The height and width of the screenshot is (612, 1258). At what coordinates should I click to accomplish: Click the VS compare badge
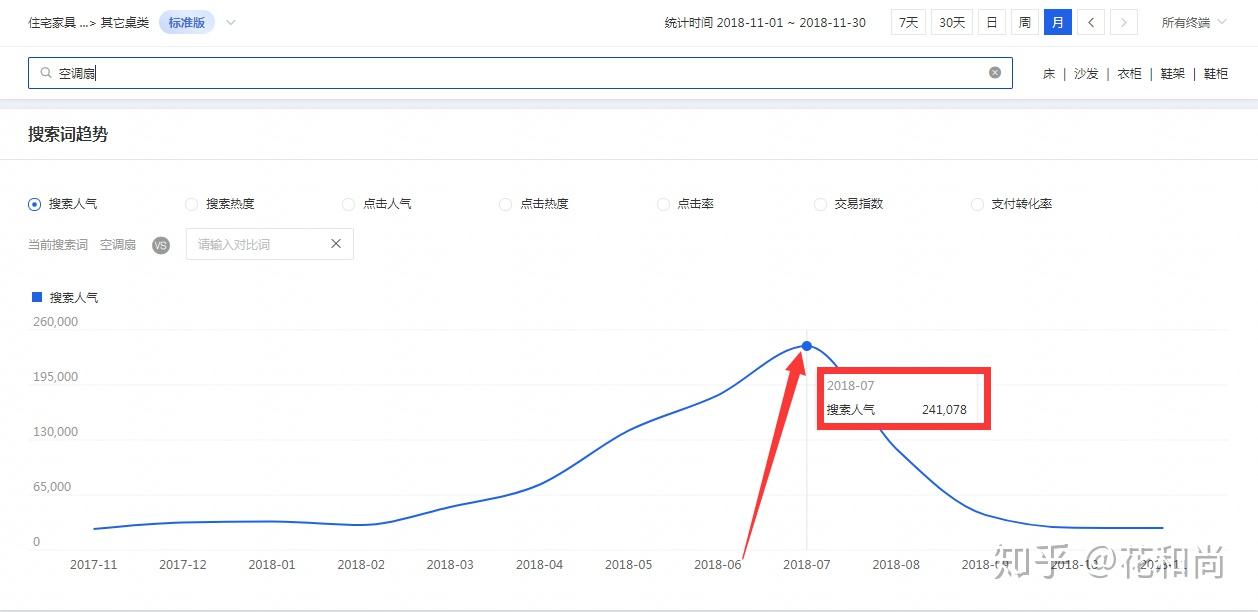coord(161,245)
